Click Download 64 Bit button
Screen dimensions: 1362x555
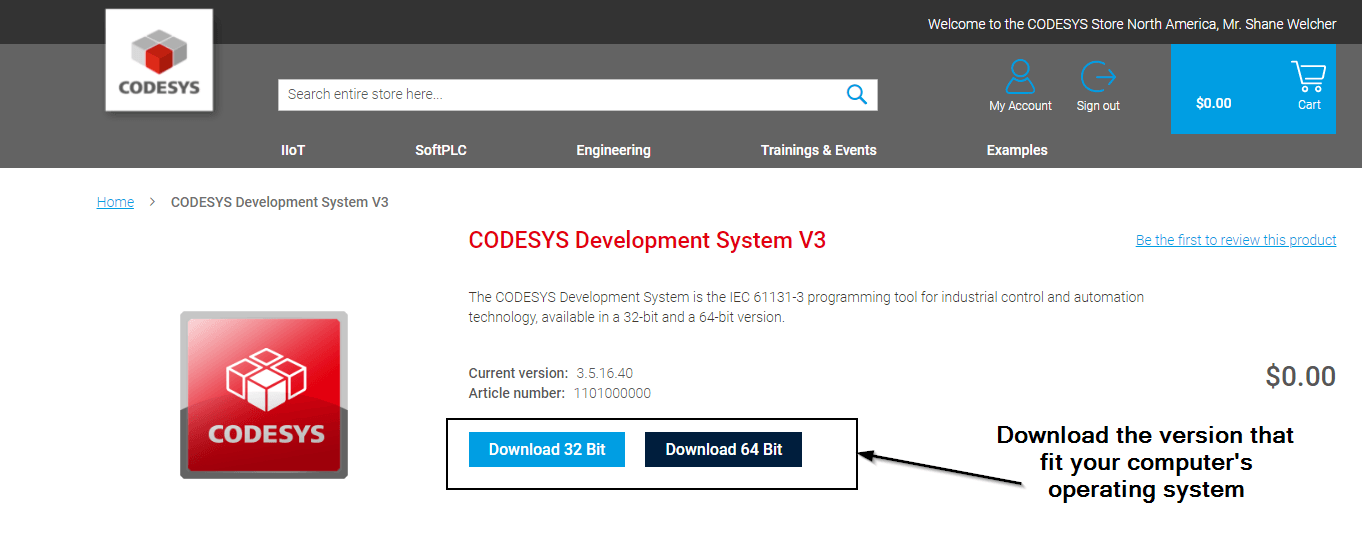[724, 450]
